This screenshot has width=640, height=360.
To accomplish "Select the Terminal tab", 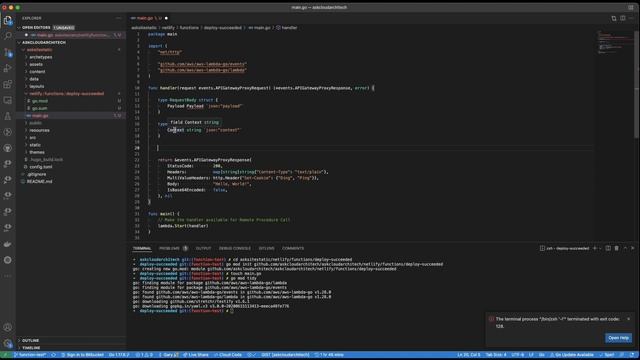I will [142, 248].
